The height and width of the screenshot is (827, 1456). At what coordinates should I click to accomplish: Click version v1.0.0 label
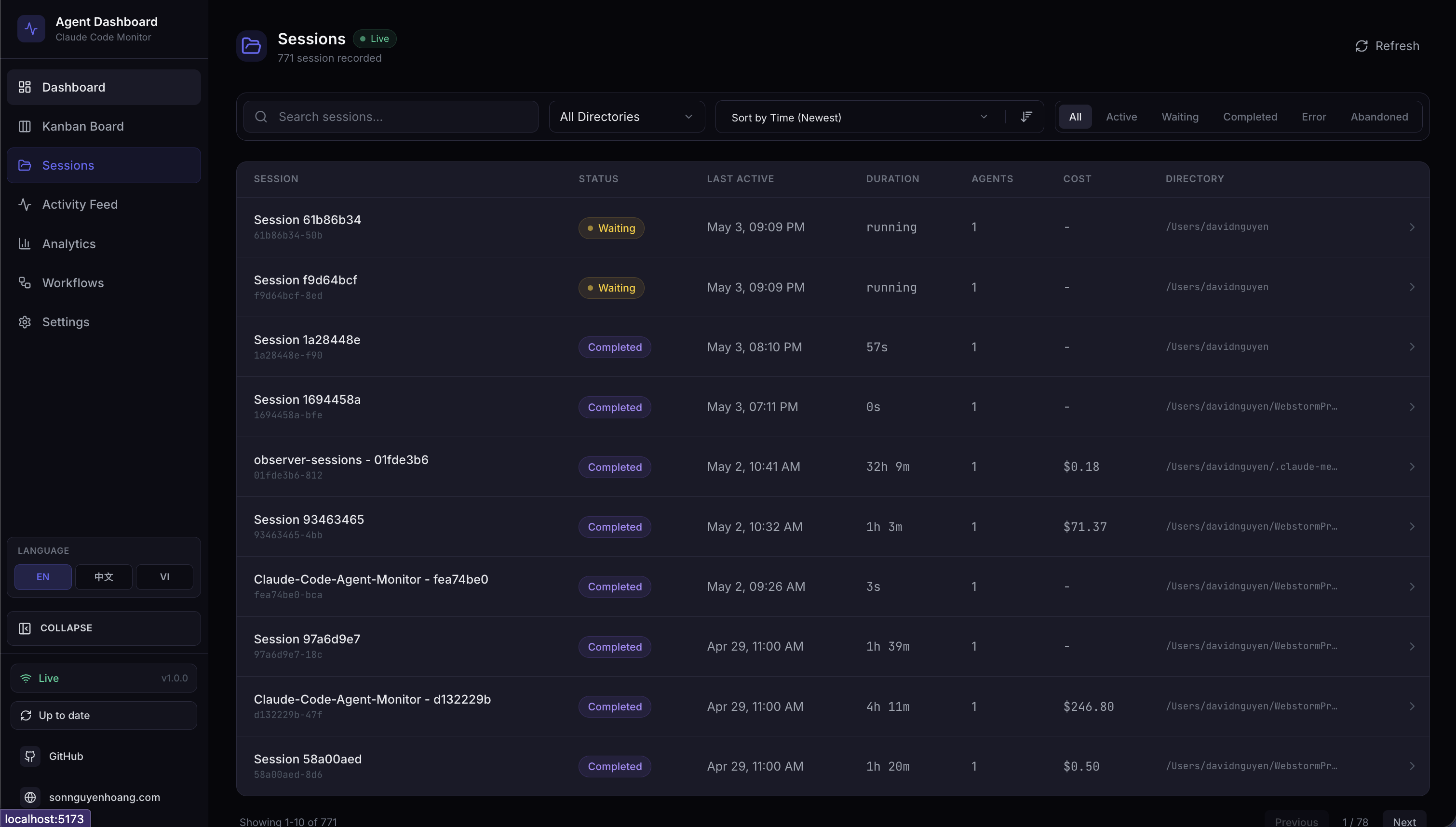point(175,678)
